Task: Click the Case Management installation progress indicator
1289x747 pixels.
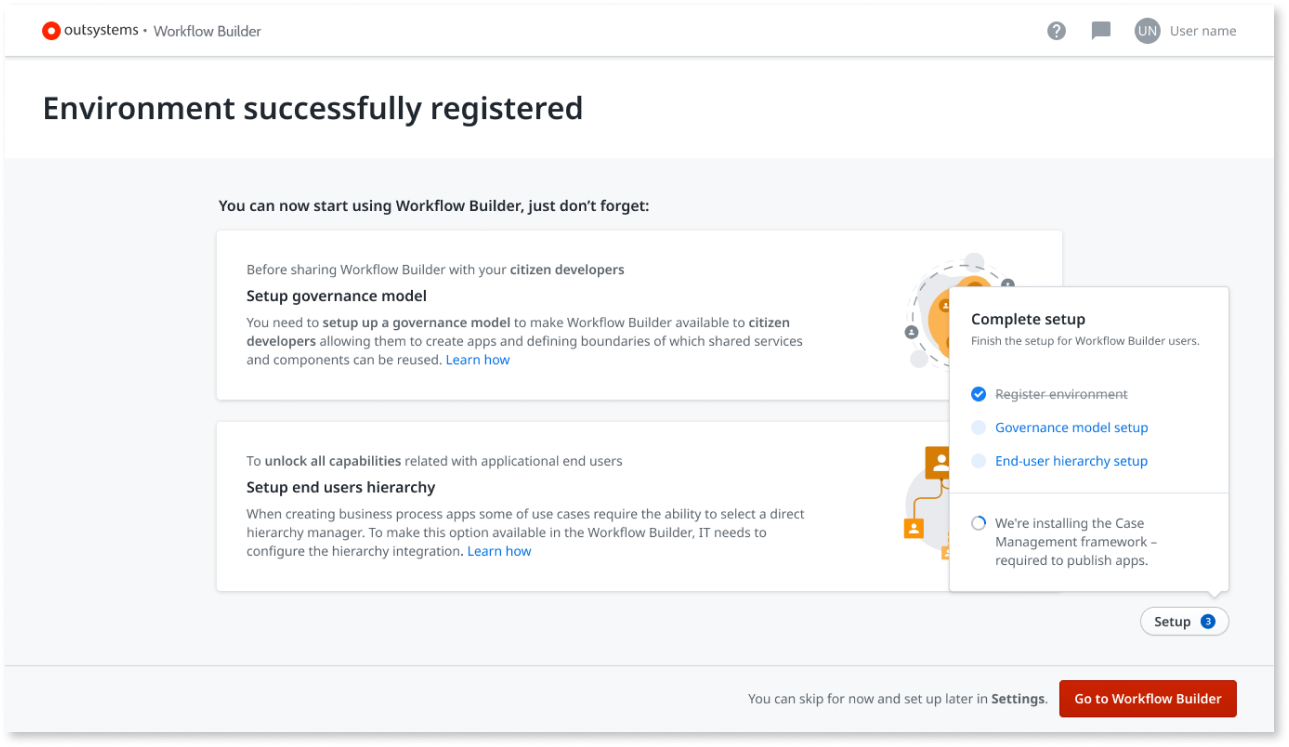Action: tap(978, 522)
